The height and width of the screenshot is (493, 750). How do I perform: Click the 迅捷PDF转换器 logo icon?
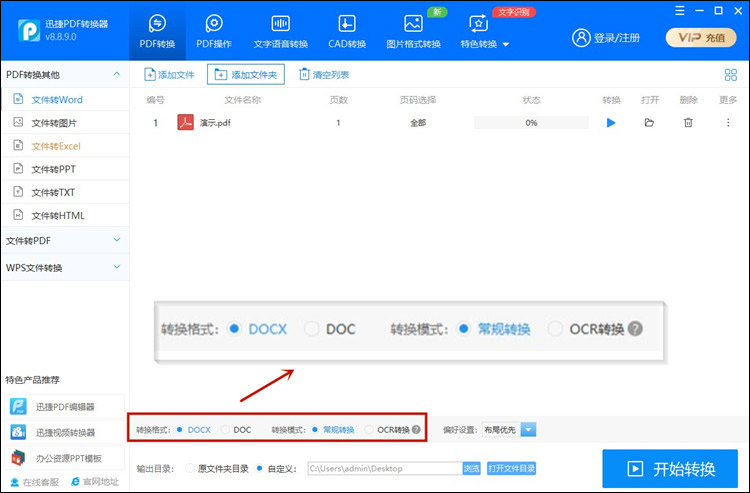[29, 31]
